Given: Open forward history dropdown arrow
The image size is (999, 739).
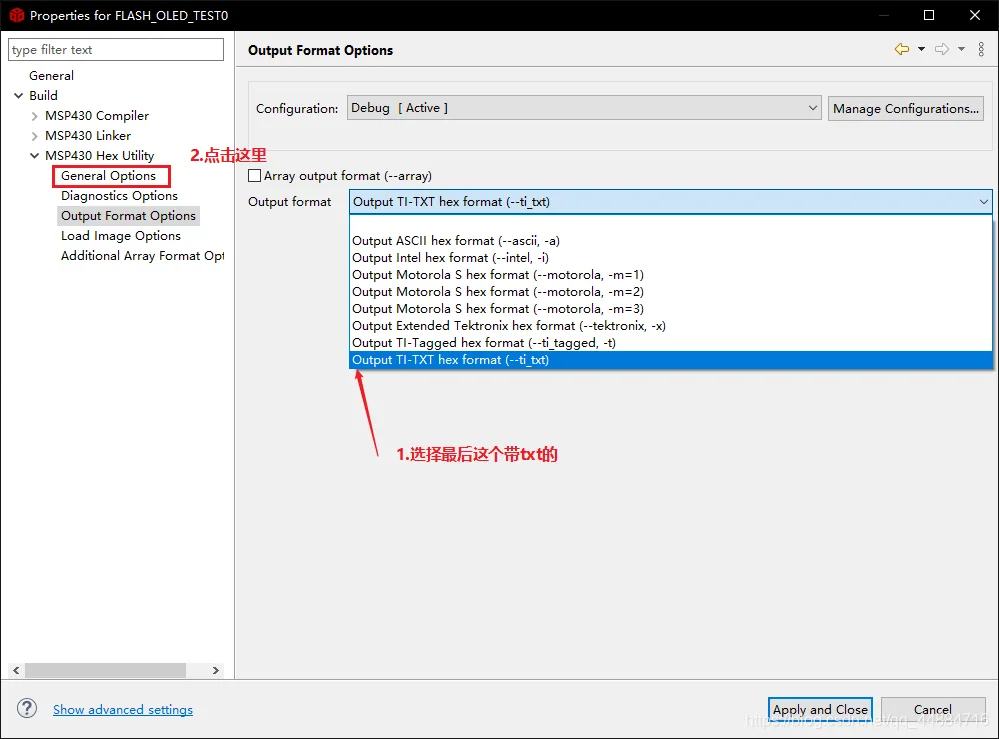Looking at the screenshot, I should tap(961, 49).
